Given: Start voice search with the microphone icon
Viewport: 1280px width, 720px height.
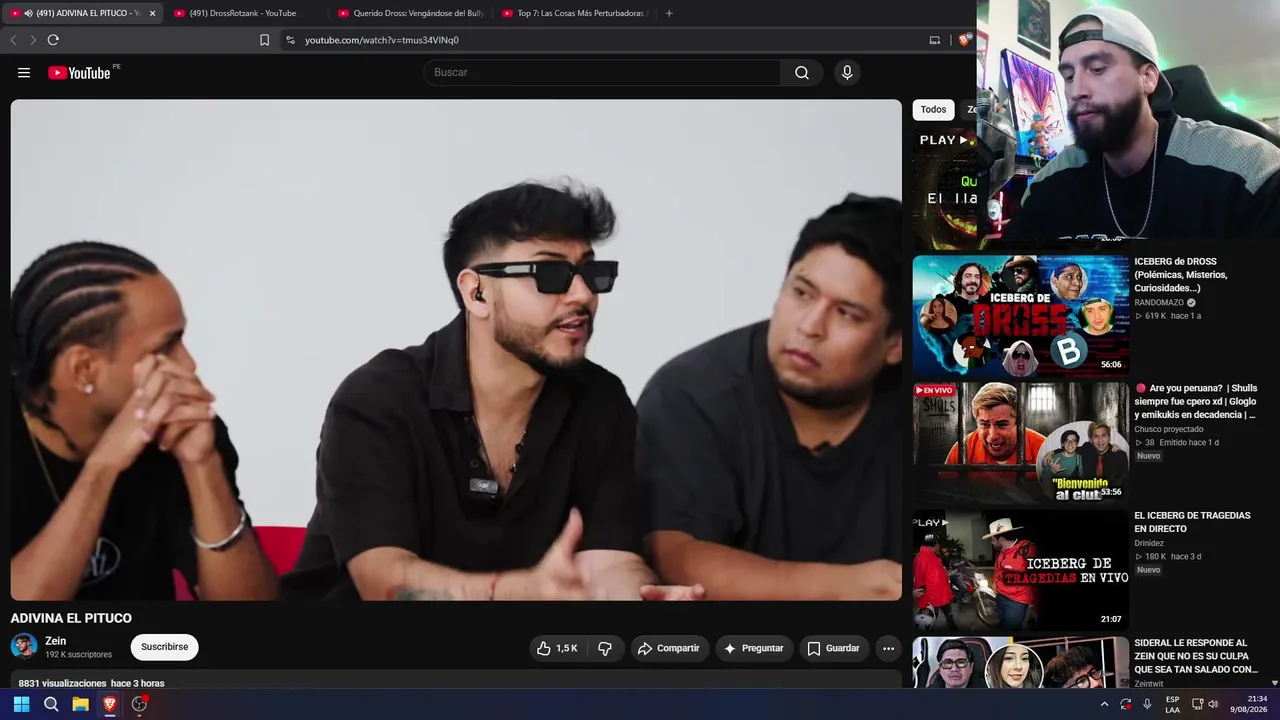Looking at the screenshot, I should coord(847,72).
